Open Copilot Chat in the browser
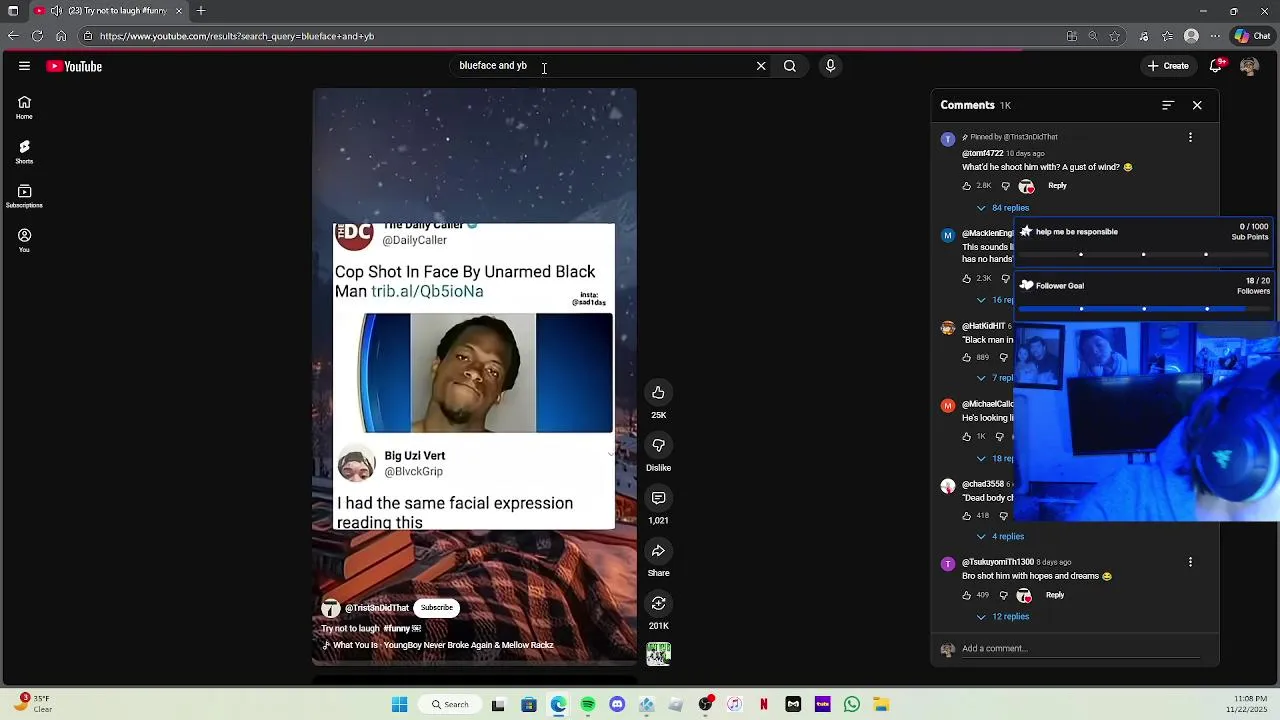The image size is (1280, 720). [1252, 36]
